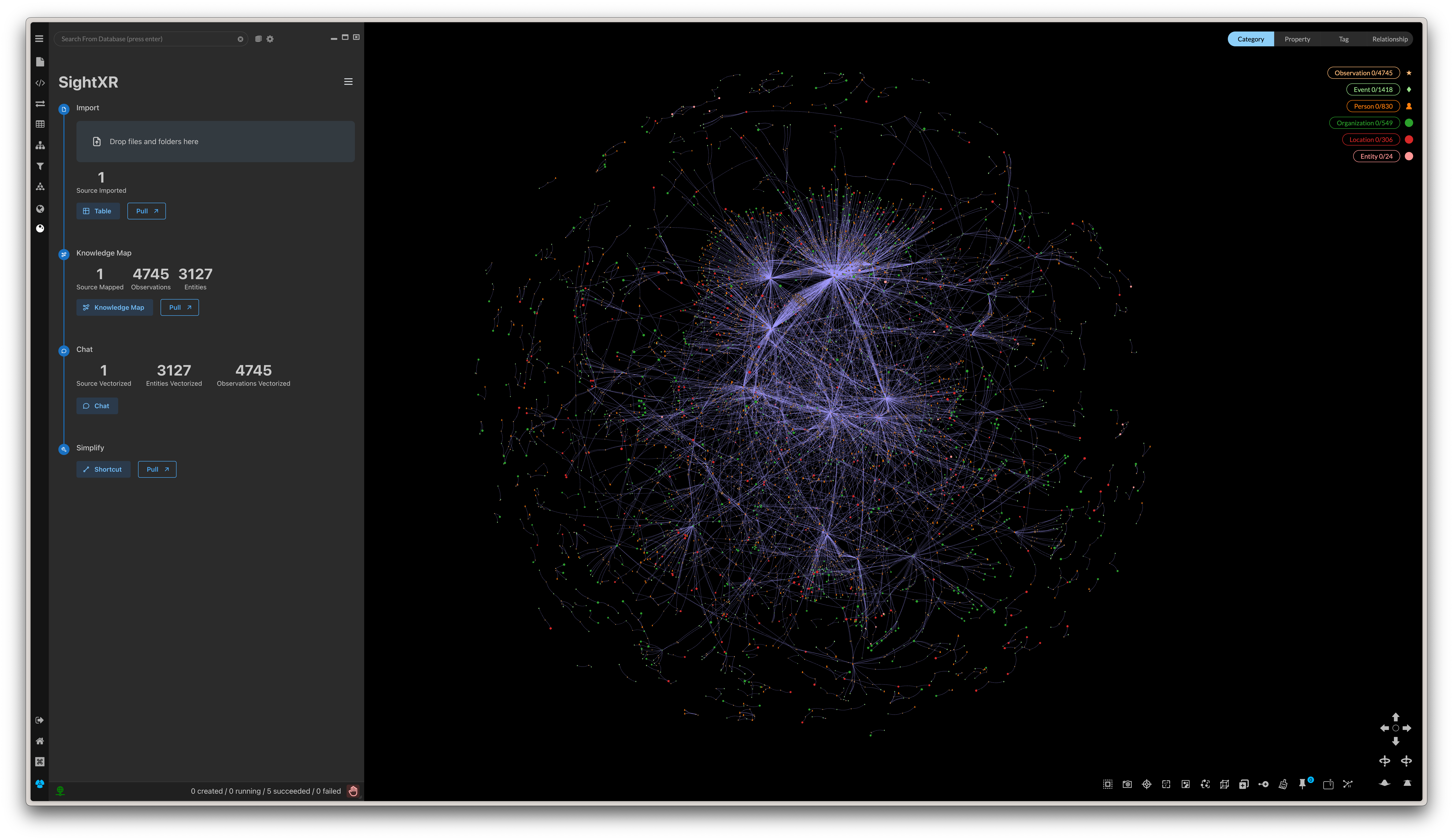Screen dimensions: 1453x840
Task: Clear the search field with the X icon
Action: tap(240, 39)
